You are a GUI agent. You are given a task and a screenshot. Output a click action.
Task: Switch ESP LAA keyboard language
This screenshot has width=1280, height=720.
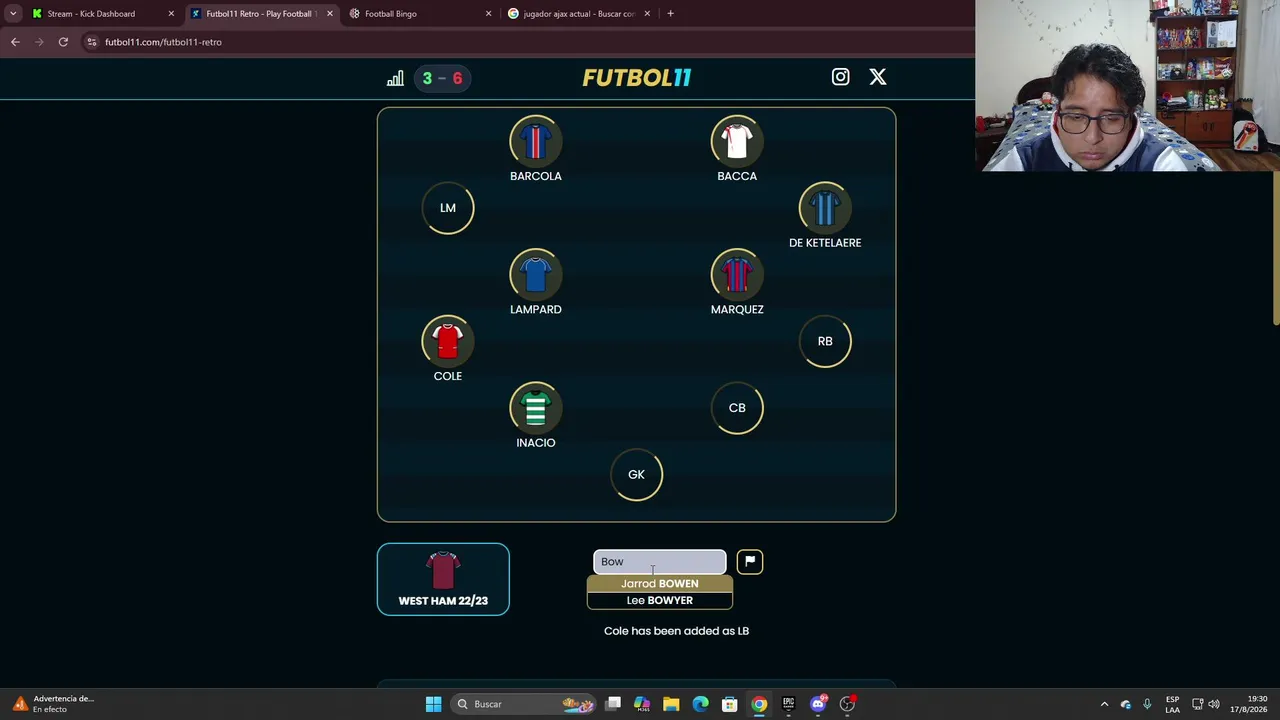click(1172, 704)
